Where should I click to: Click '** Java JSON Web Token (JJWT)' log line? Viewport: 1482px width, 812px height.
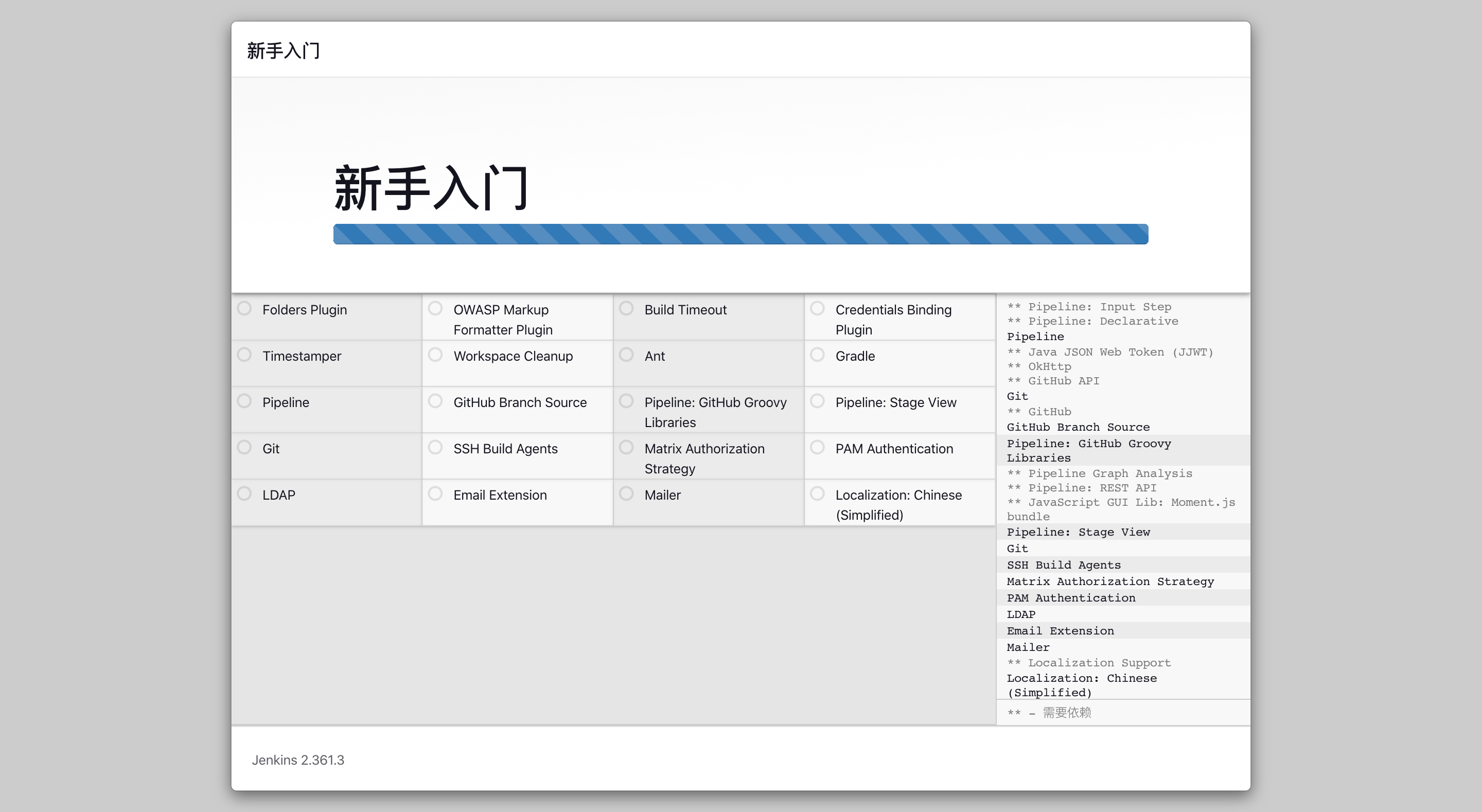[1110, 352]
